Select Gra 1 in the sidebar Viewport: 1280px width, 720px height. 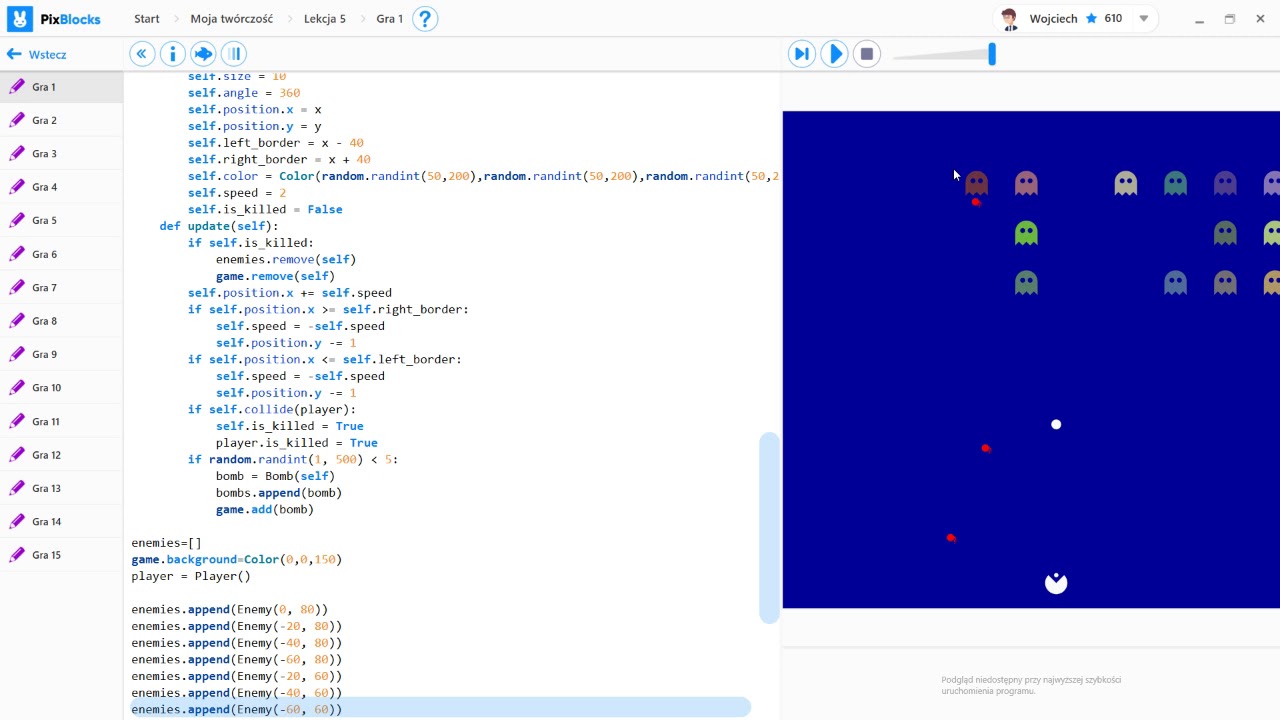pos(61,87)
